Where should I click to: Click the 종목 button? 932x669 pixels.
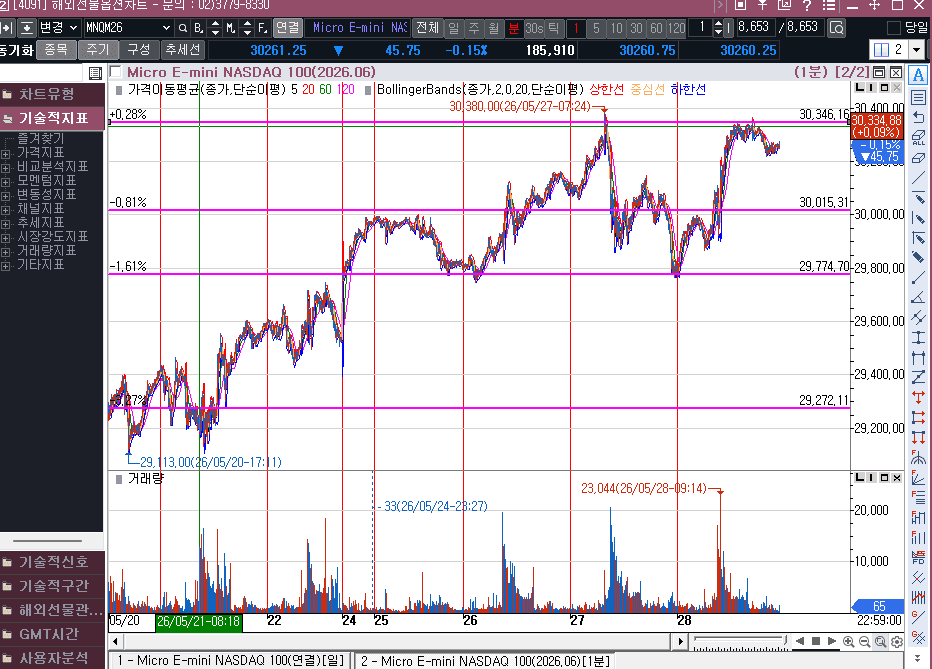point(56,50)
